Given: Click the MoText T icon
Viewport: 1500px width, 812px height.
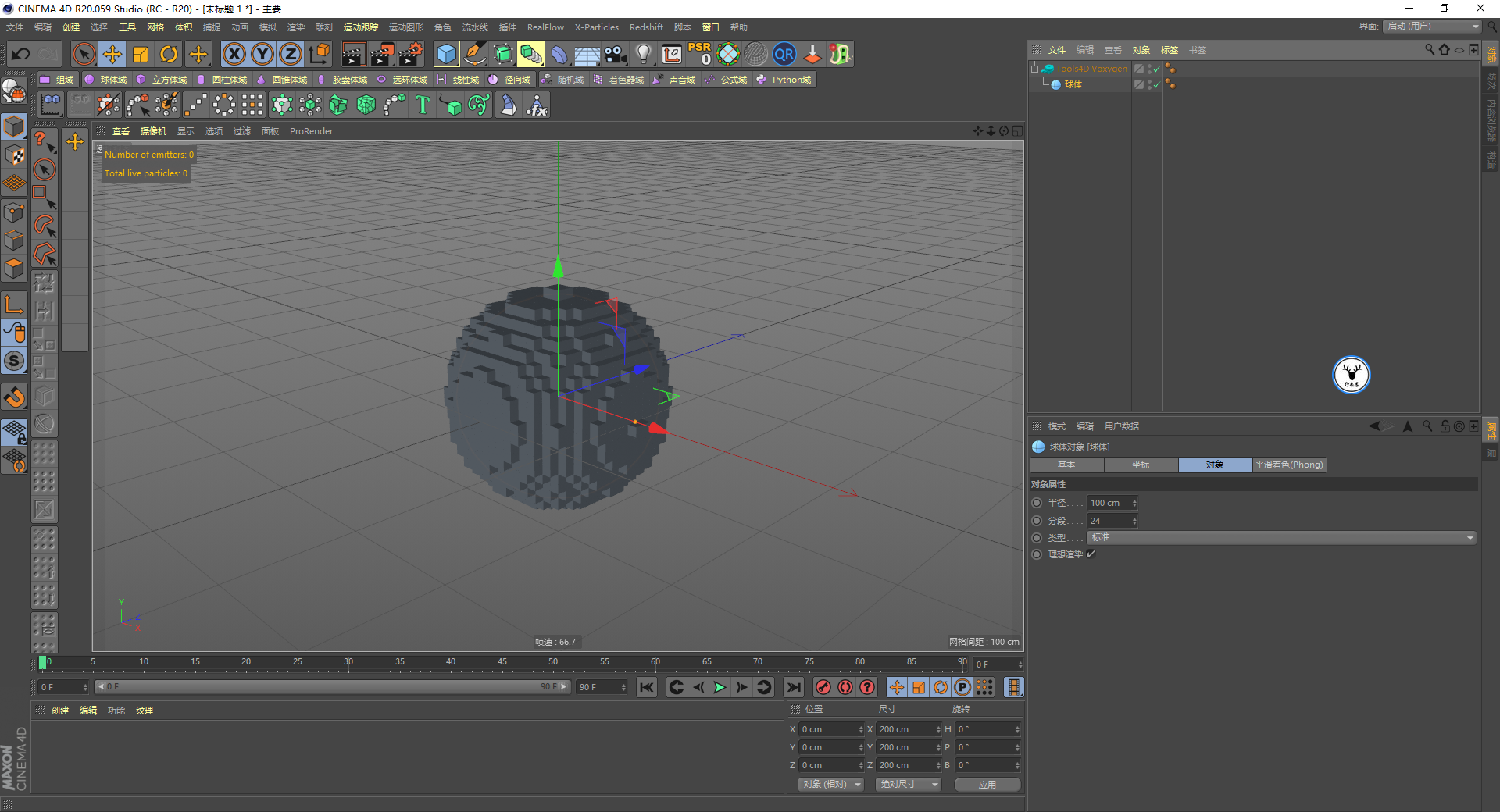Looking at the screenshot, I should (x=423, y=105).
